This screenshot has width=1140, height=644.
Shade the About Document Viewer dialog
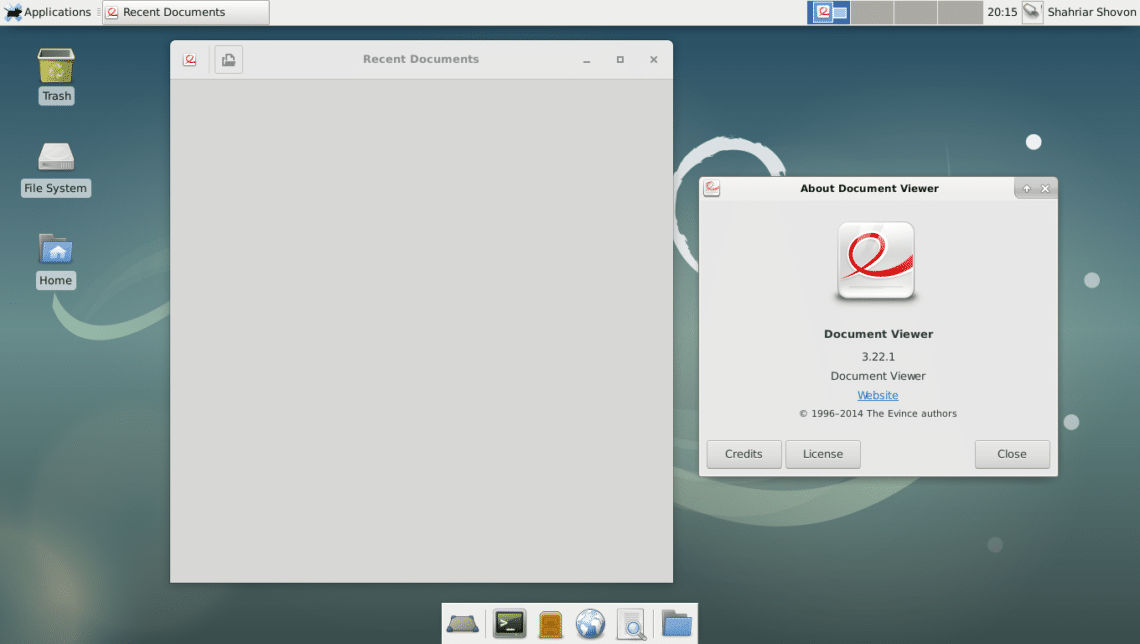point(1027,188)
